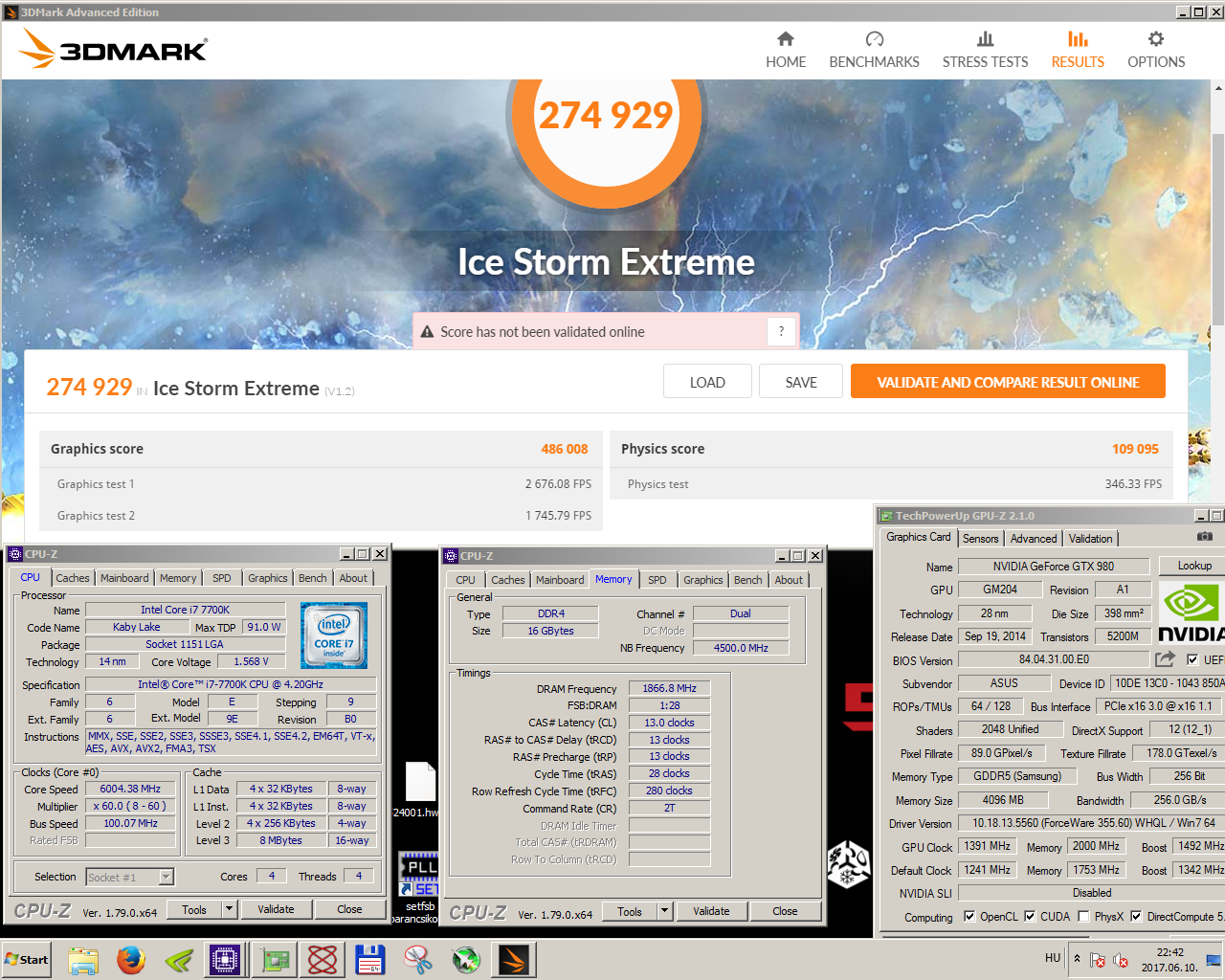Click the GPU-Z Lookup button
Image resolution: width=1225 pixels, height=980 pixels.
(x=1194, y=566)
